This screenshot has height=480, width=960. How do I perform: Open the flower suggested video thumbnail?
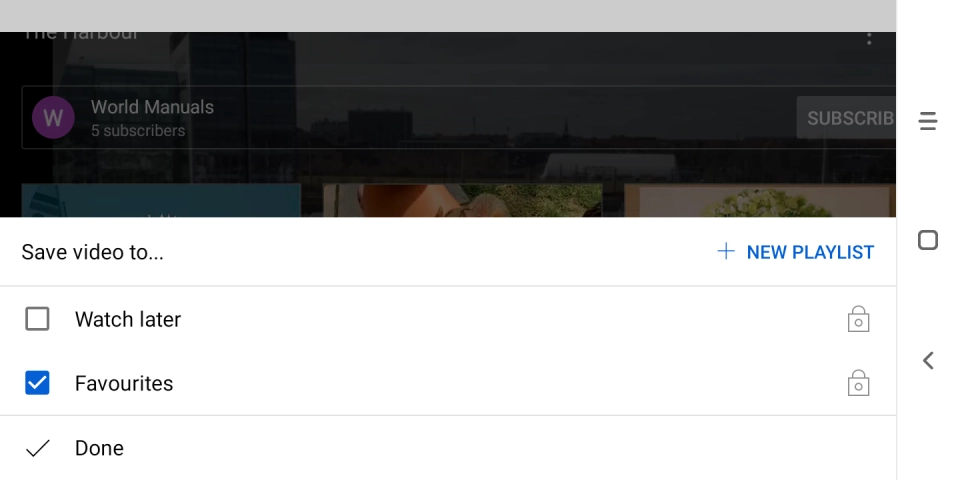(760, 200)
